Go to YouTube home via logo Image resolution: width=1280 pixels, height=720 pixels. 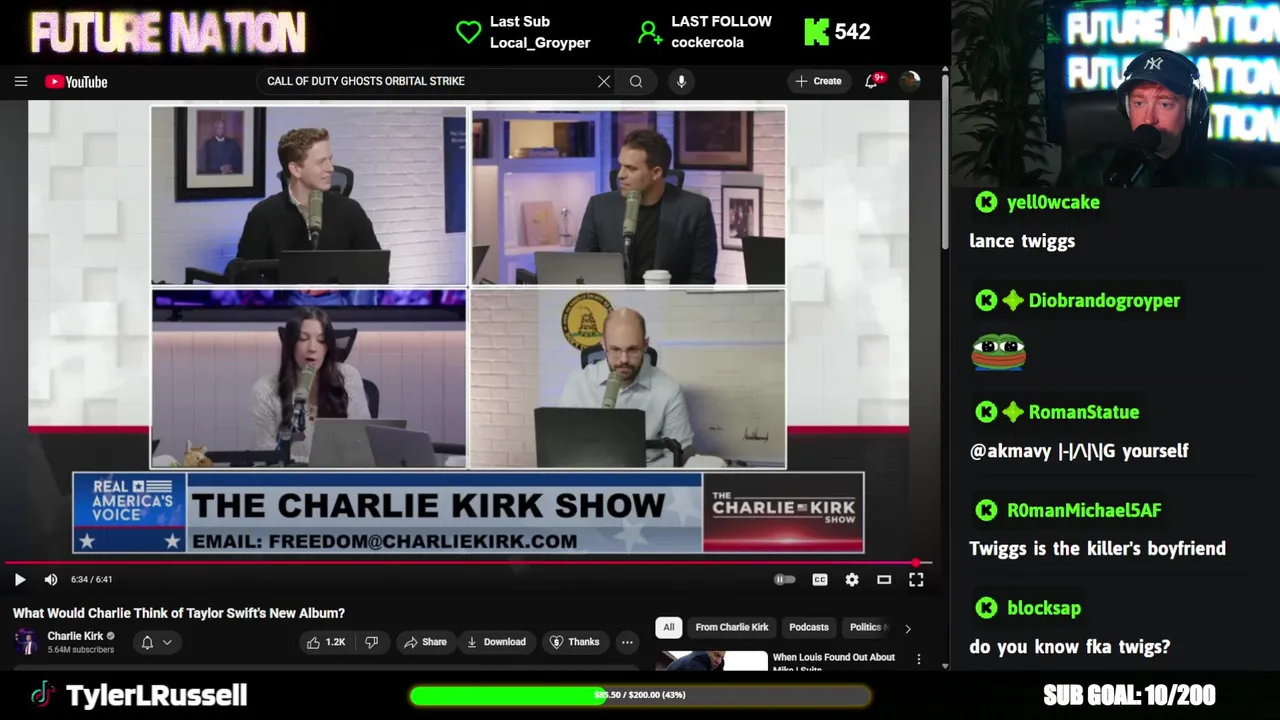coord(76,82)
